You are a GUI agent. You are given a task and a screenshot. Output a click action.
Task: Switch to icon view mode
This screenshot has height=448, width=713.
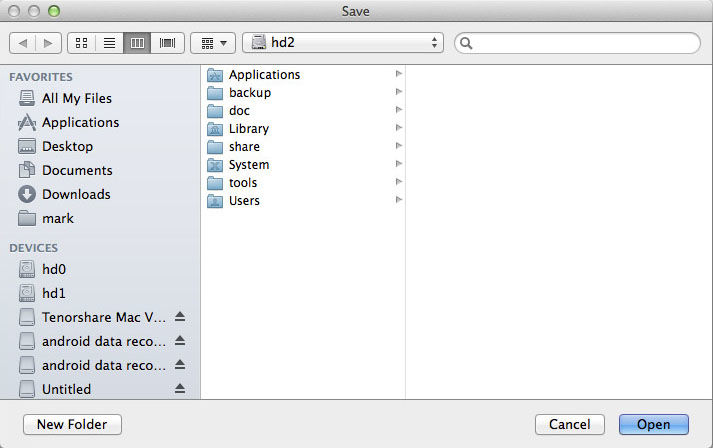click(82, 43)
